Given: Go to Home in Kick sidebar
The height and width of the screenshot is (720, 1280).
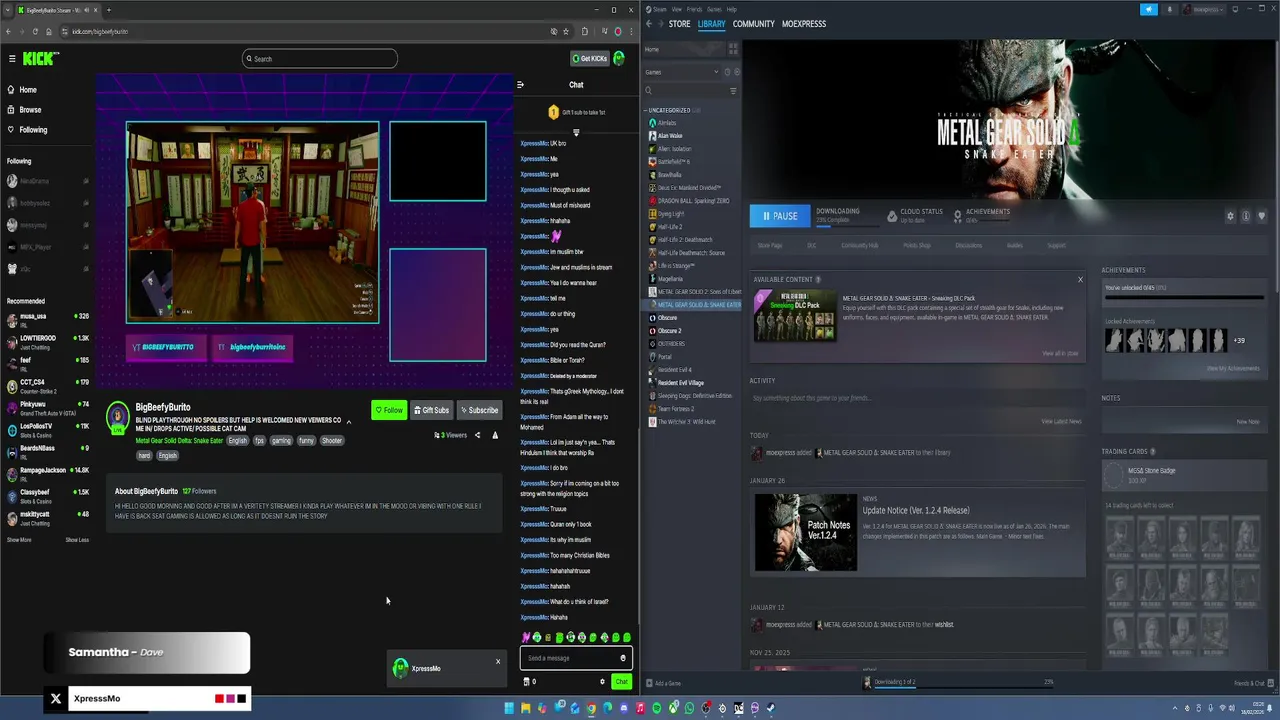Looking at the screenshot, I should click(22, 90).
